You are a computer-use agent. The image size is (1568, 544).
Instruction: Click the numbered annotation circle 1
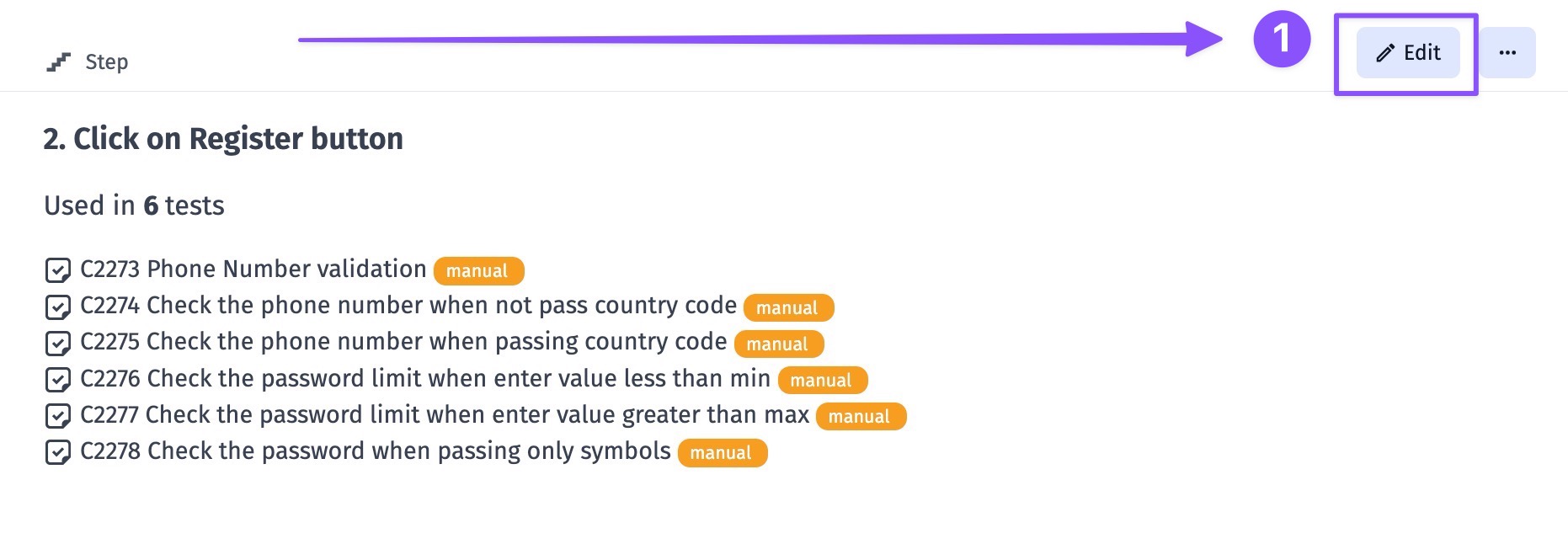1282,39
